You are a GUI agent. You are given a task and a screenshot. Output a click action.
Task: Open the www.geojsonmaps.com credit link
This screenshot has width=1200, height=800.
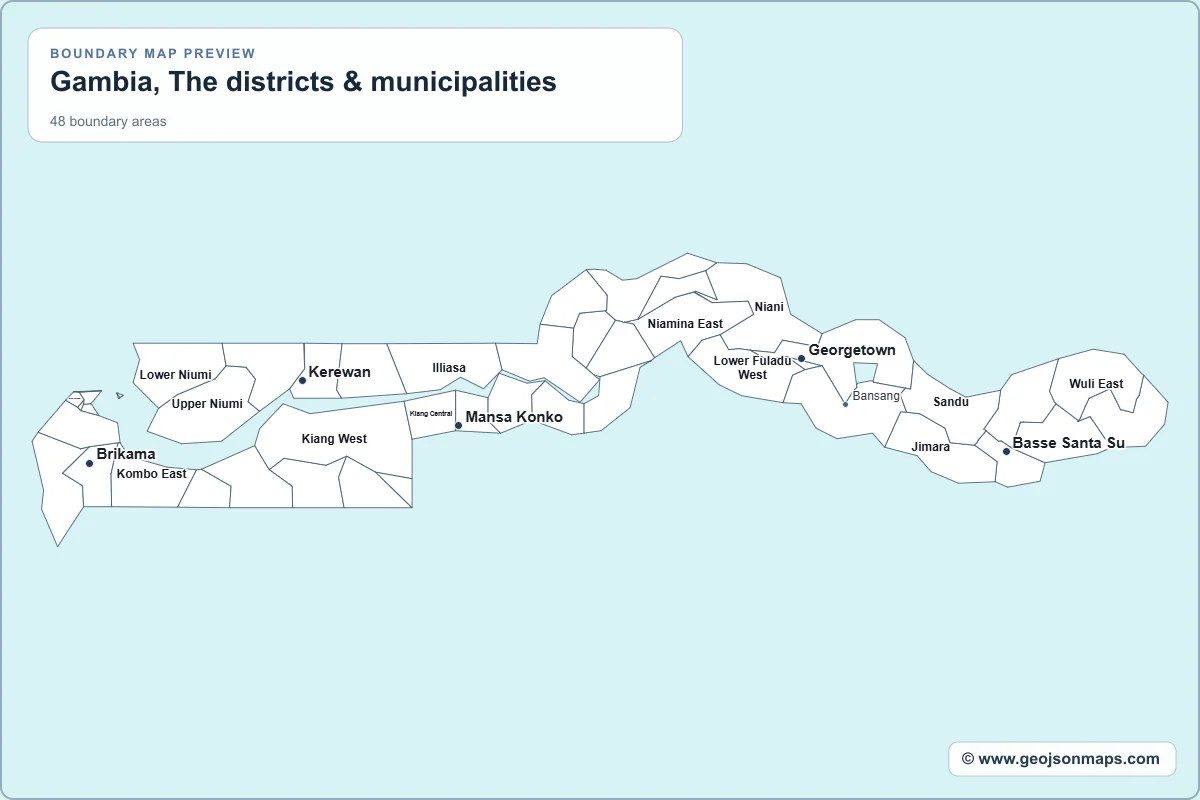[1062, 759]
